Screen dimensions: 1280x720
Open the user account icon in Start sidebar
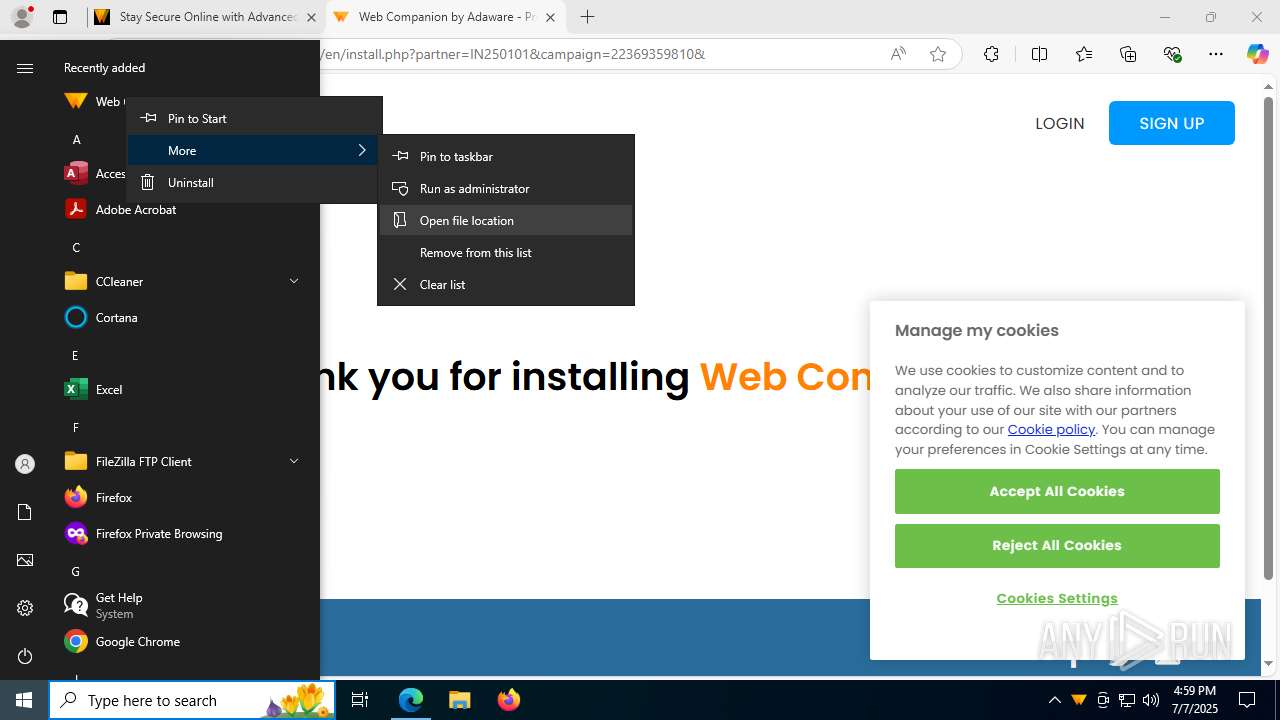[25, 464]
